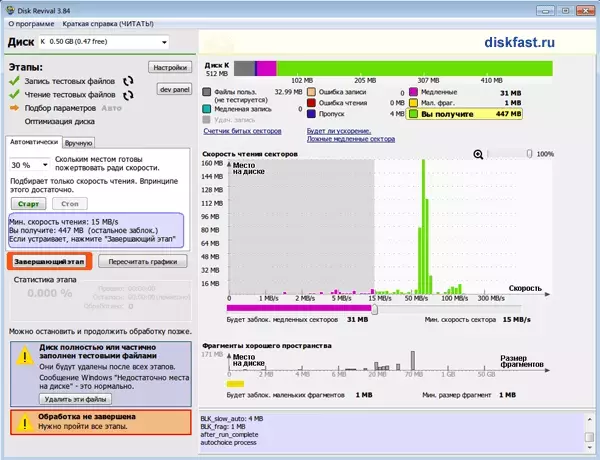The width and height of the screenshot is (600, 460).
Task: Click the Disk Revival app icon in title bar
Action: click(10, 10)
